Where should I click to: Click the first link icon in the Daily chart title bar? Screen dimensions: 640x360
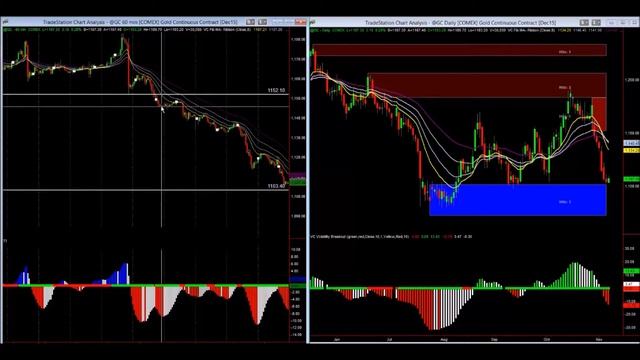[x=584, y=22]
